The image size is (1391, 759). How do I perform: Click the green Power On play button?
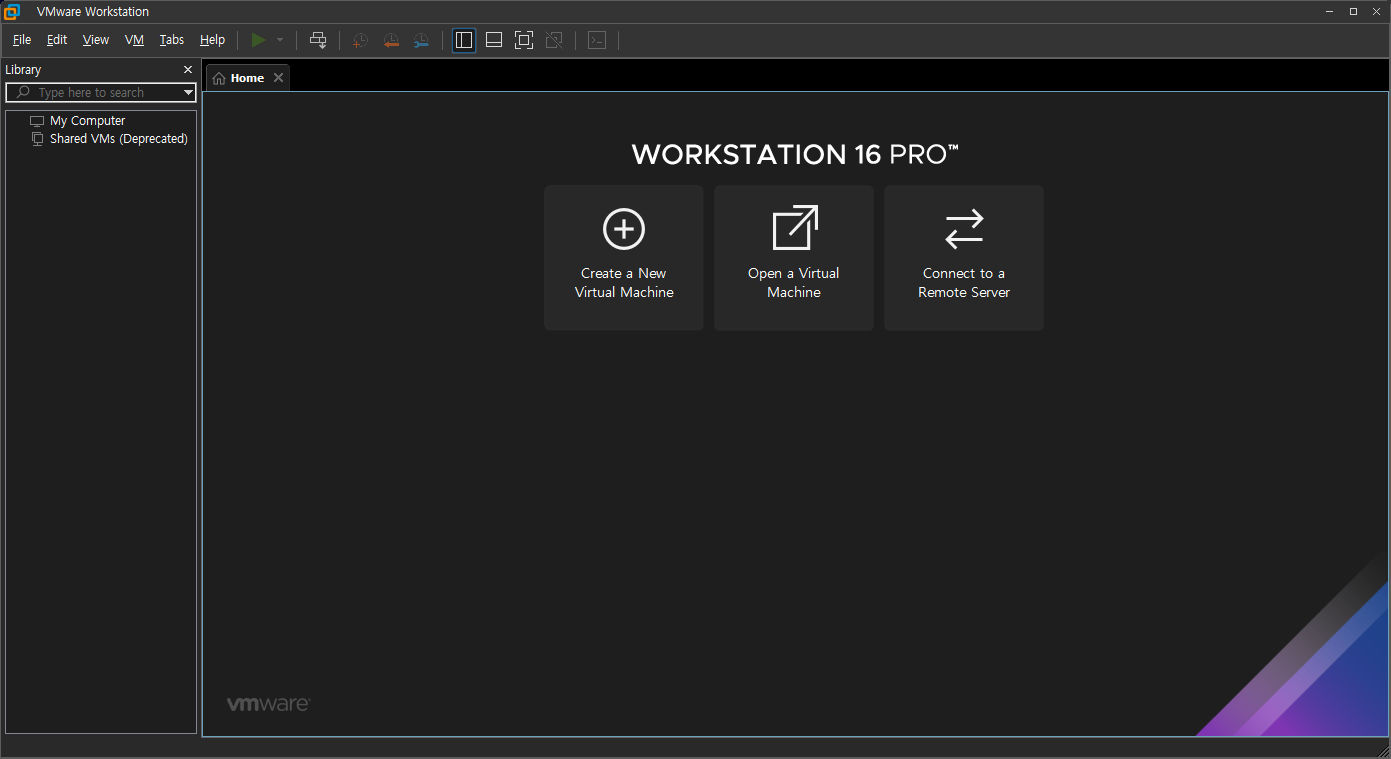258,40
